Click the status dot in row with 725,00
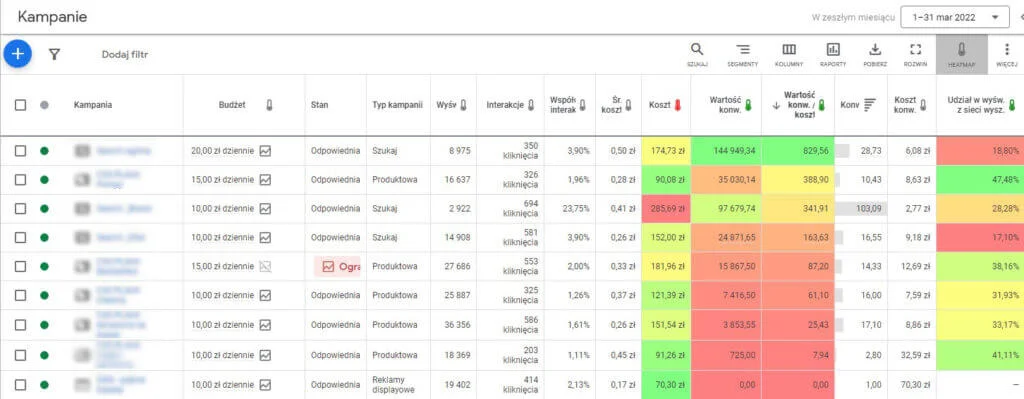The width and height of the screenshot is (1024, 399). pyautogui.click(x=44, y=355)
